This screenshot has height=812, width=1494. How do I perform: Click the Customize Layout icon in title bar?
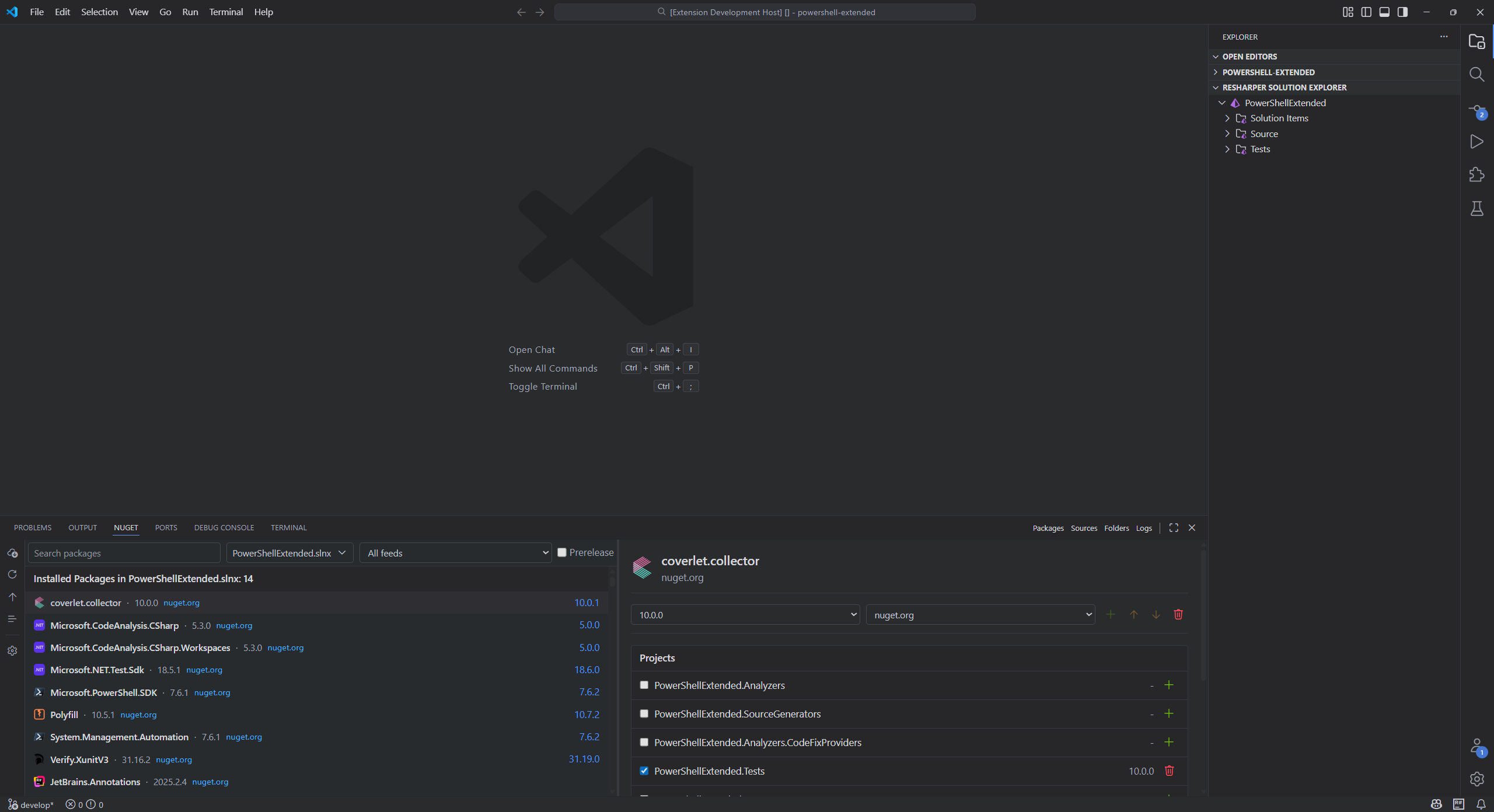(x=1348, y=12)
